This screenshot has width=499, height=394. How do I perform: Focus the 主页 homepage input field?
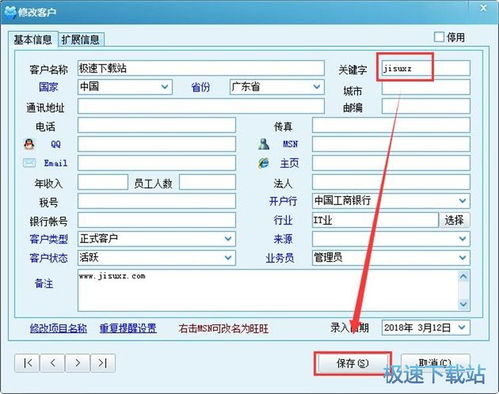[391, 163]
